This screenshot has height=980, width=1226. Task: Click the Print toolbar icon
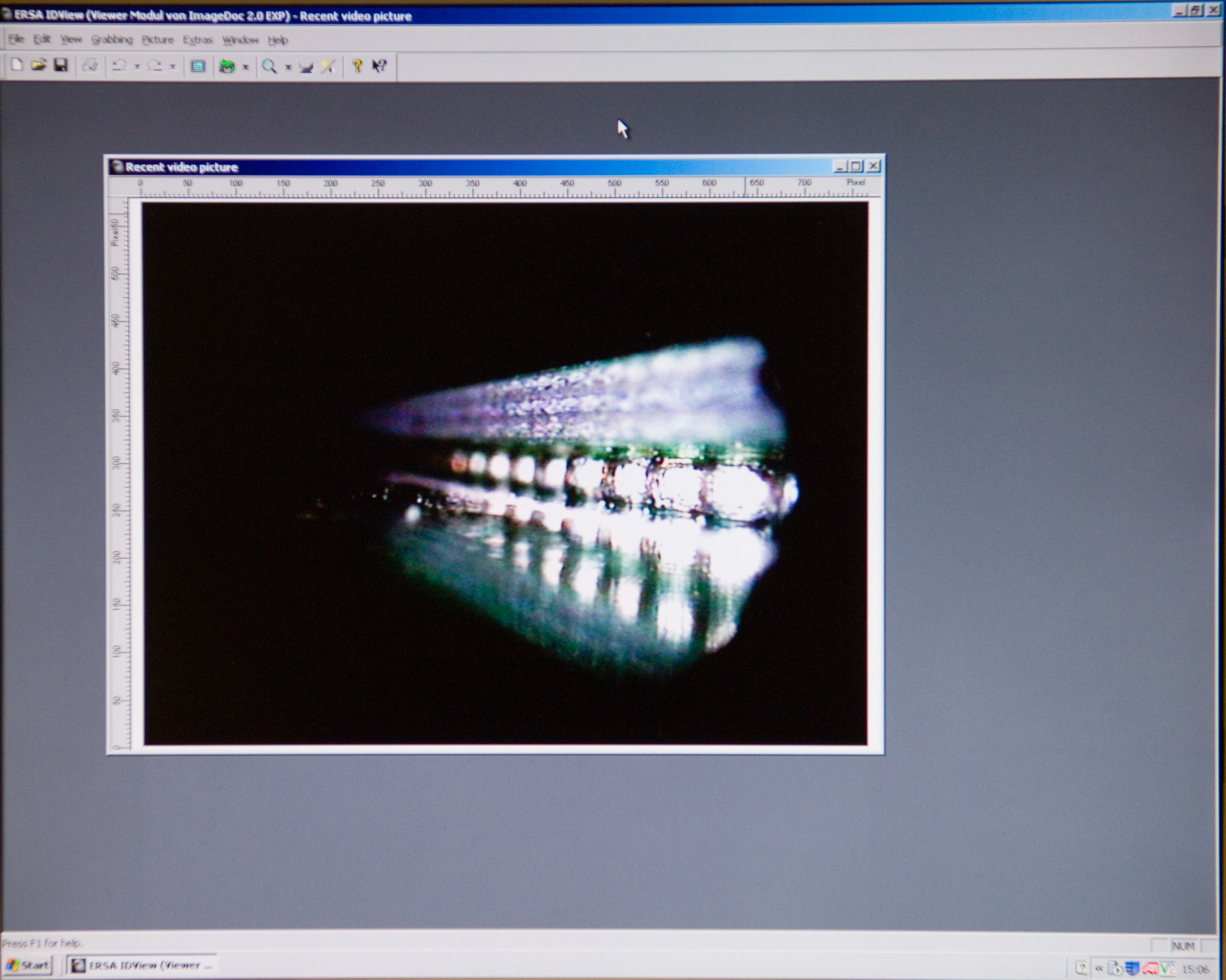point(90,66)
